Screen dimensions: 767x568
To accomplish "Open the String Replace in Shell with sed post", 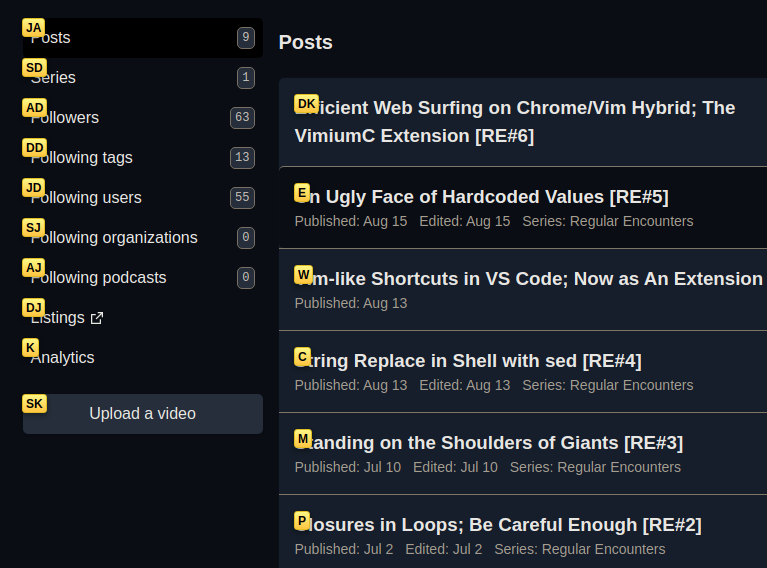I will pos(468,361).
